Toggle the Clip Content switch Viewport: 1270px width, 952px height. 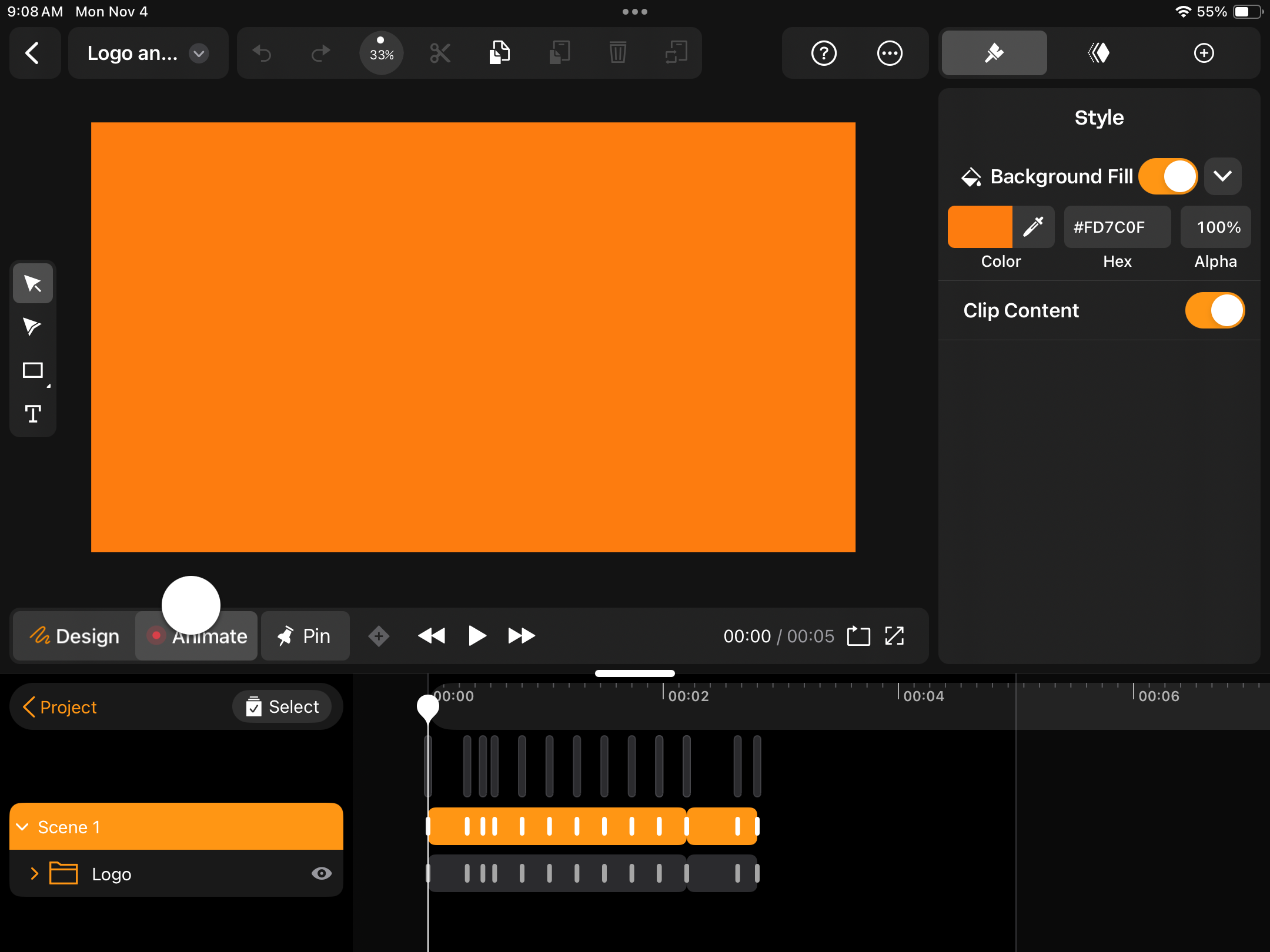click(1215, 310)
